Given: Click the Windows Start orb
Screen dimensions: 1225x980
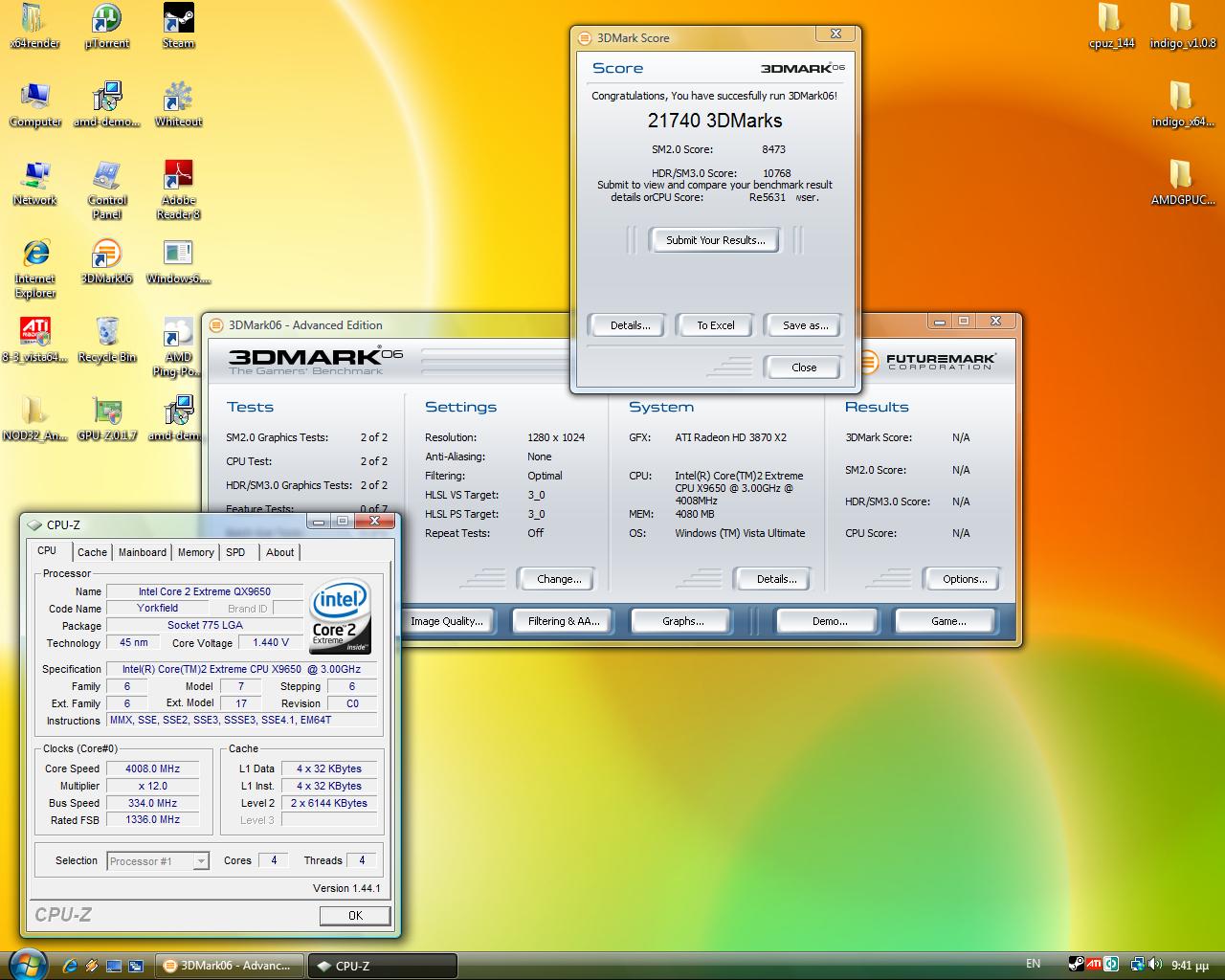Looking at the screenshot, I should click(x=27, y=963).
